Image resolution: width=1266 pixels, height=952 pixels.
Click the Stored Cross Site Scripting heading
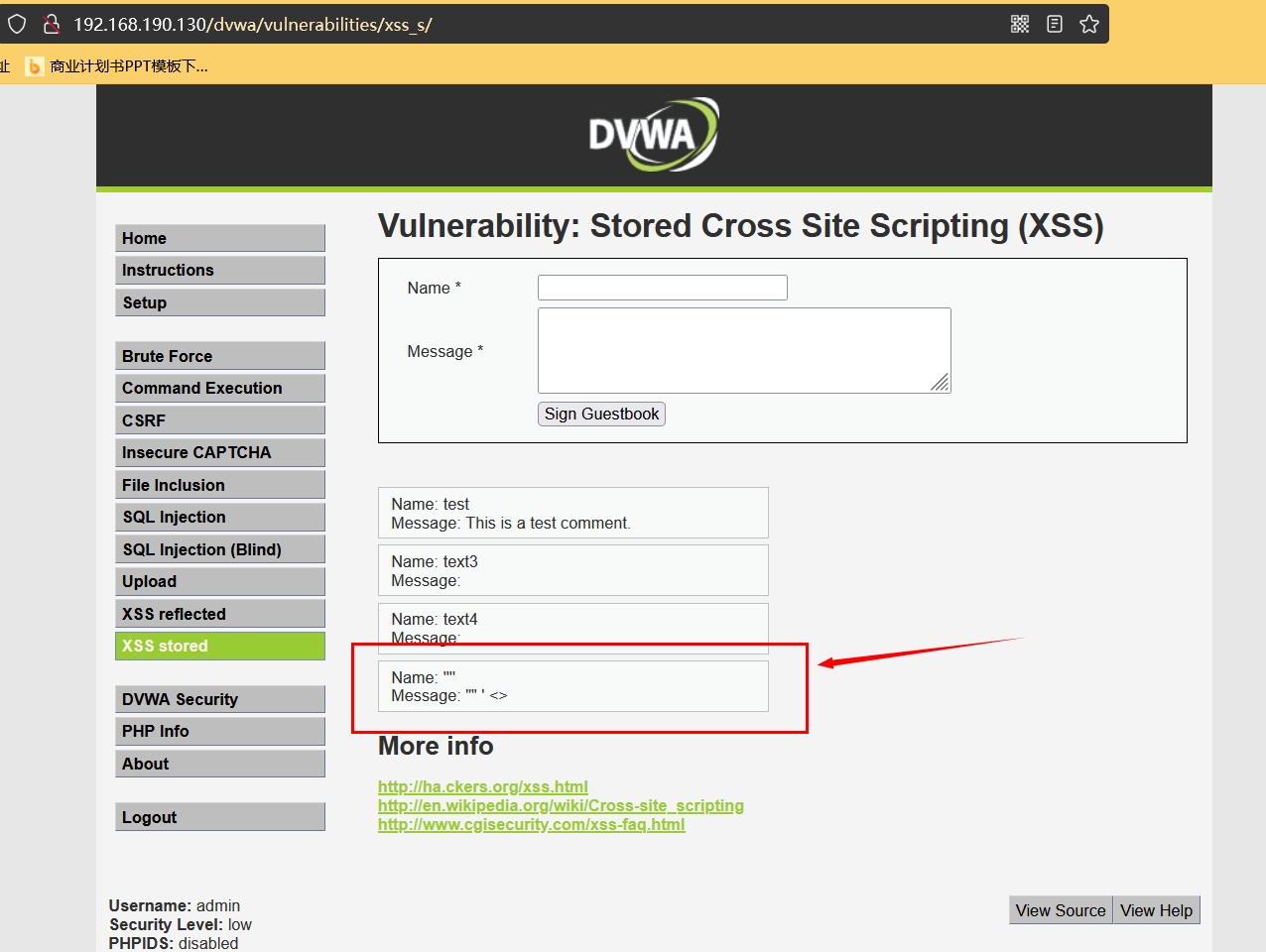pos(741,226)
